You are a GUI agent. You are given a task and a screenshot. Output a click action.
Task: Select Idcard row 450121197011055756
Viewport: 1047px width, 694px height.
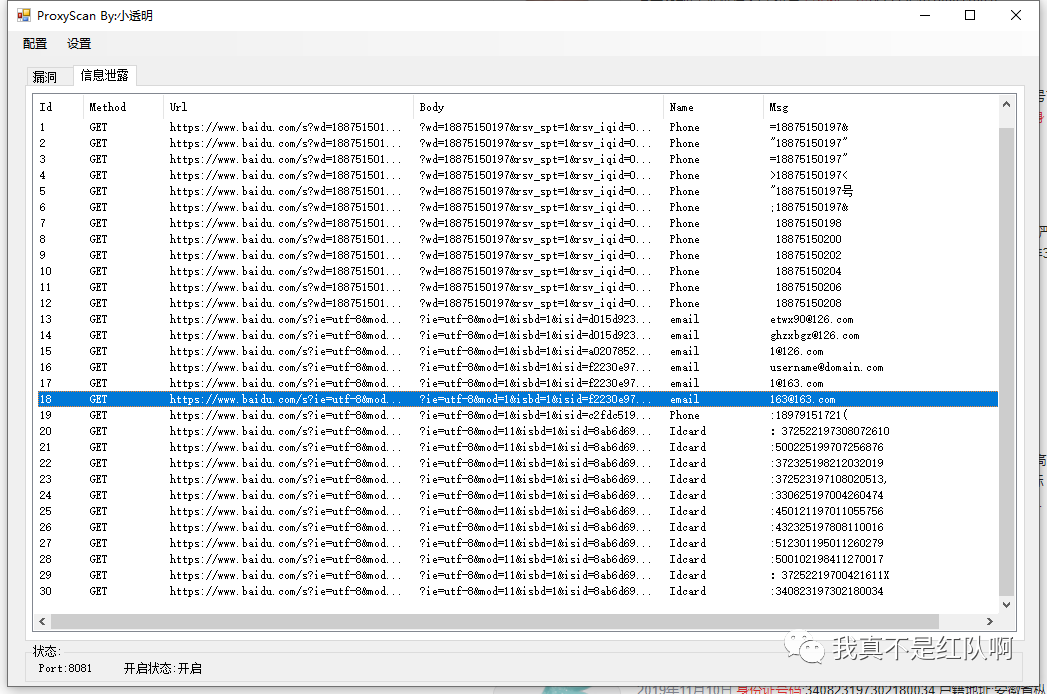click(x=517, y=512)
